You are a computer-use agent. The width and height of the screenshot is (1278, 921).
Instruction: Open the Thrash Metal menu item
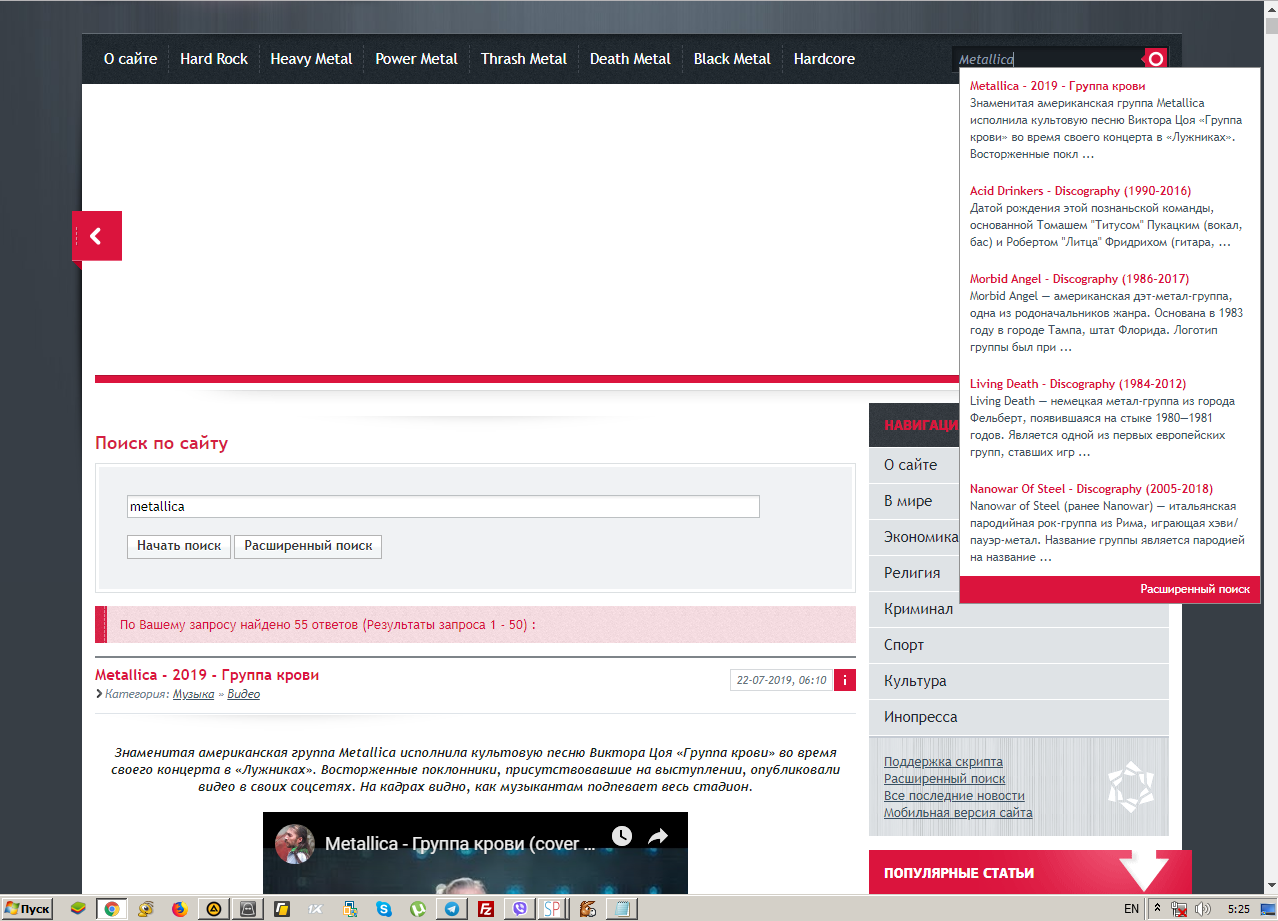[x=524, y=59]
